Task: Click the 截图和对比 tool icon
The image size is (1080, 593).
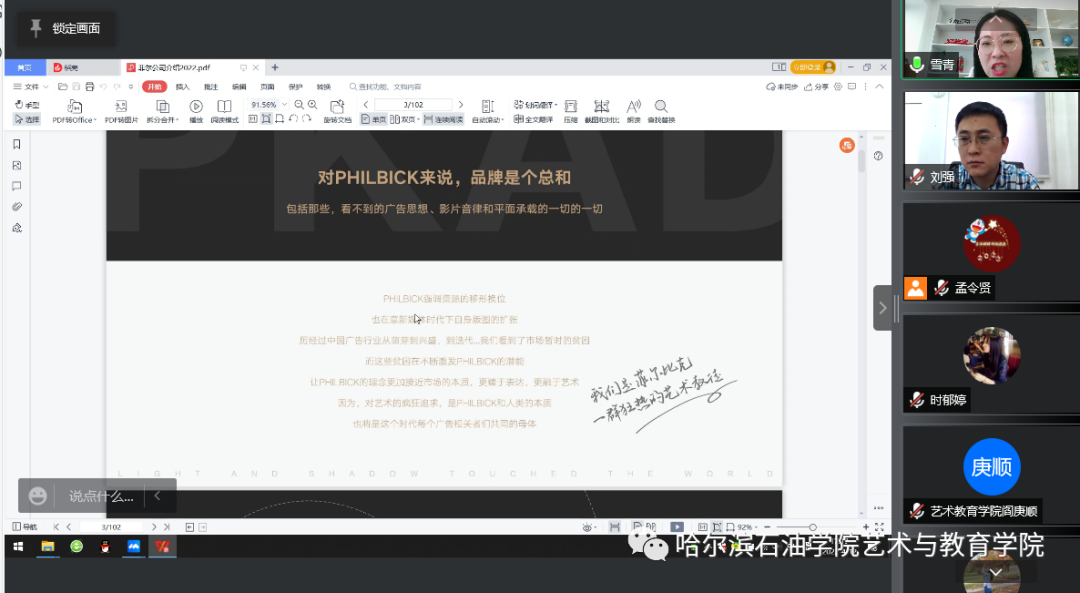Action: [x=601, y=106]
